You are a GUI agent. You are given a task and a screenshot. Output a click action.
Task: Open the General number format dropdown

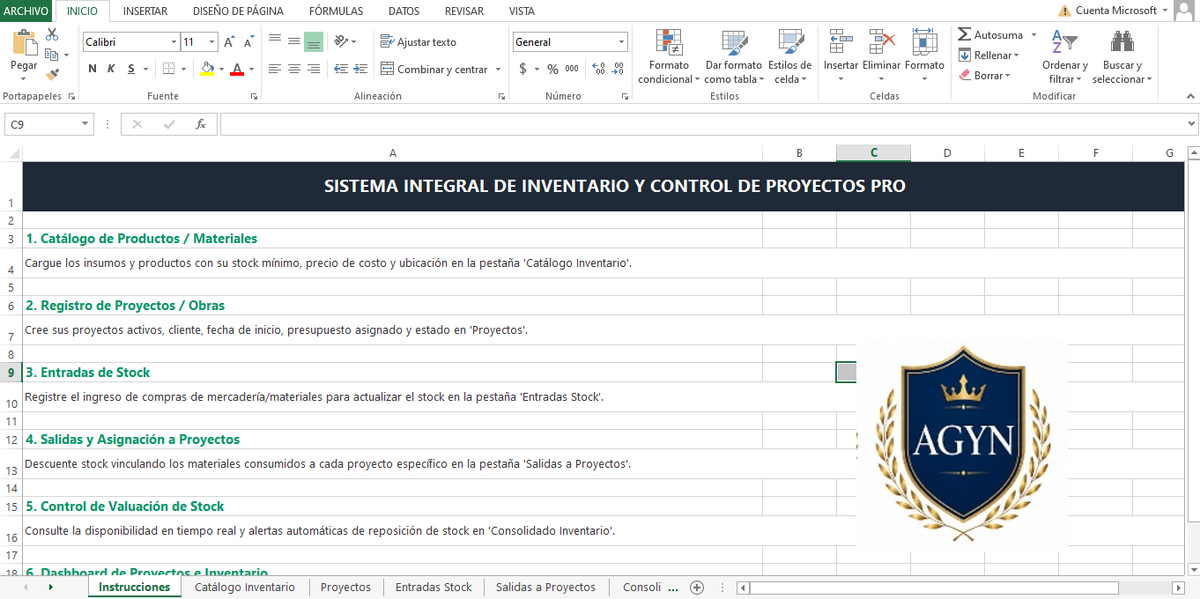click(x=621, y=42)
